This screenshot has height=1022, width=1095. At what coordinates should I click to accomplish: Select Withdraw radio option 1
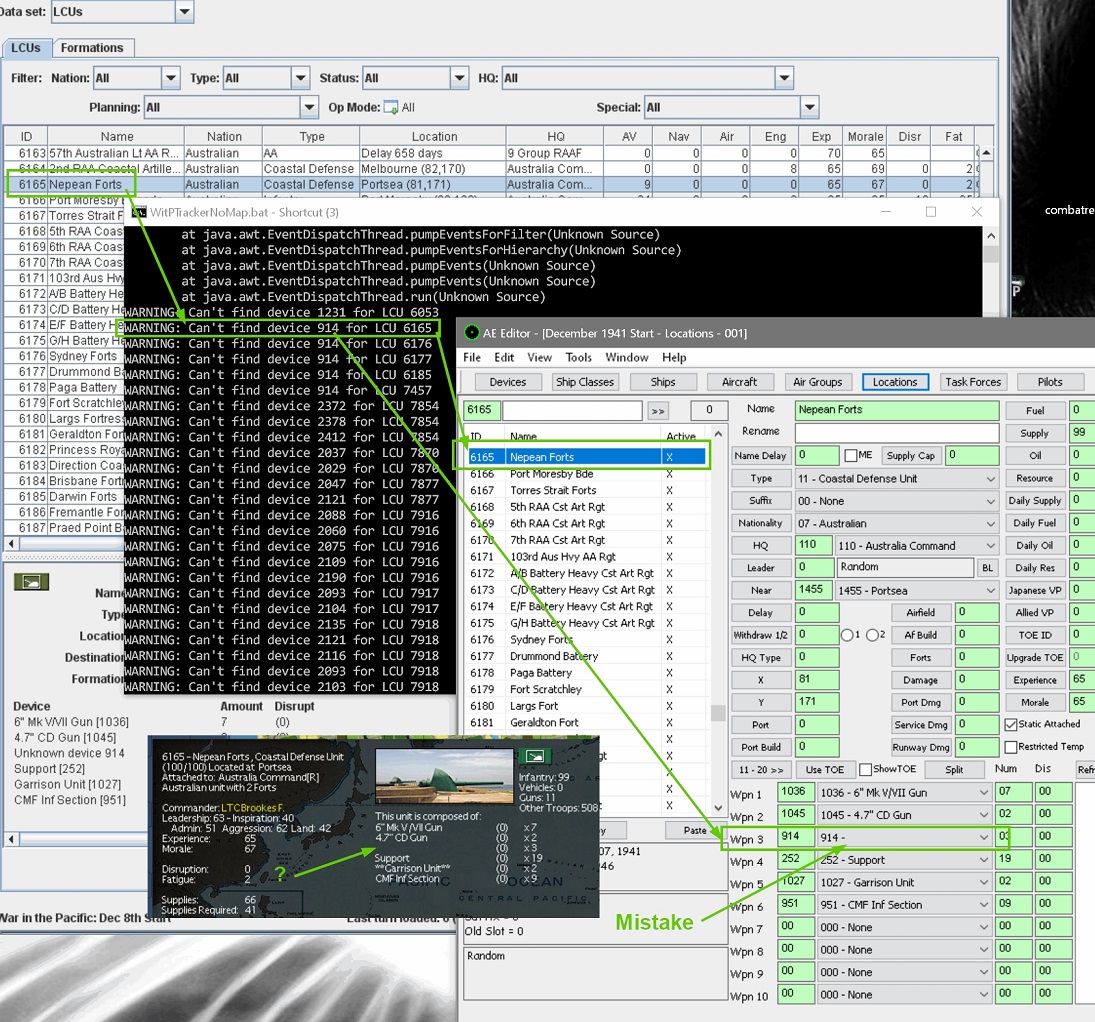click(x=847, y=635)
